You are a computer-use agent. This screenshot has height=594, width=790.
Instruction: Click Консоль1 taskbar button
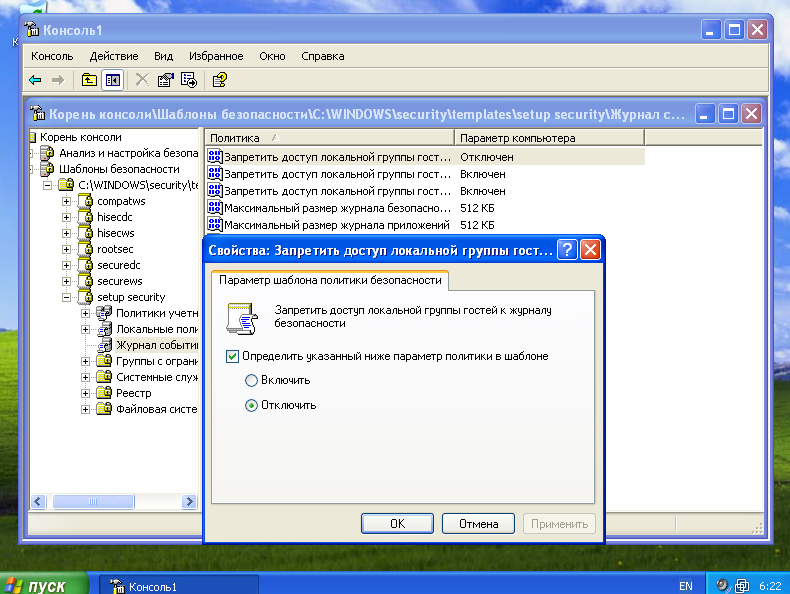(x=178, y=585)
